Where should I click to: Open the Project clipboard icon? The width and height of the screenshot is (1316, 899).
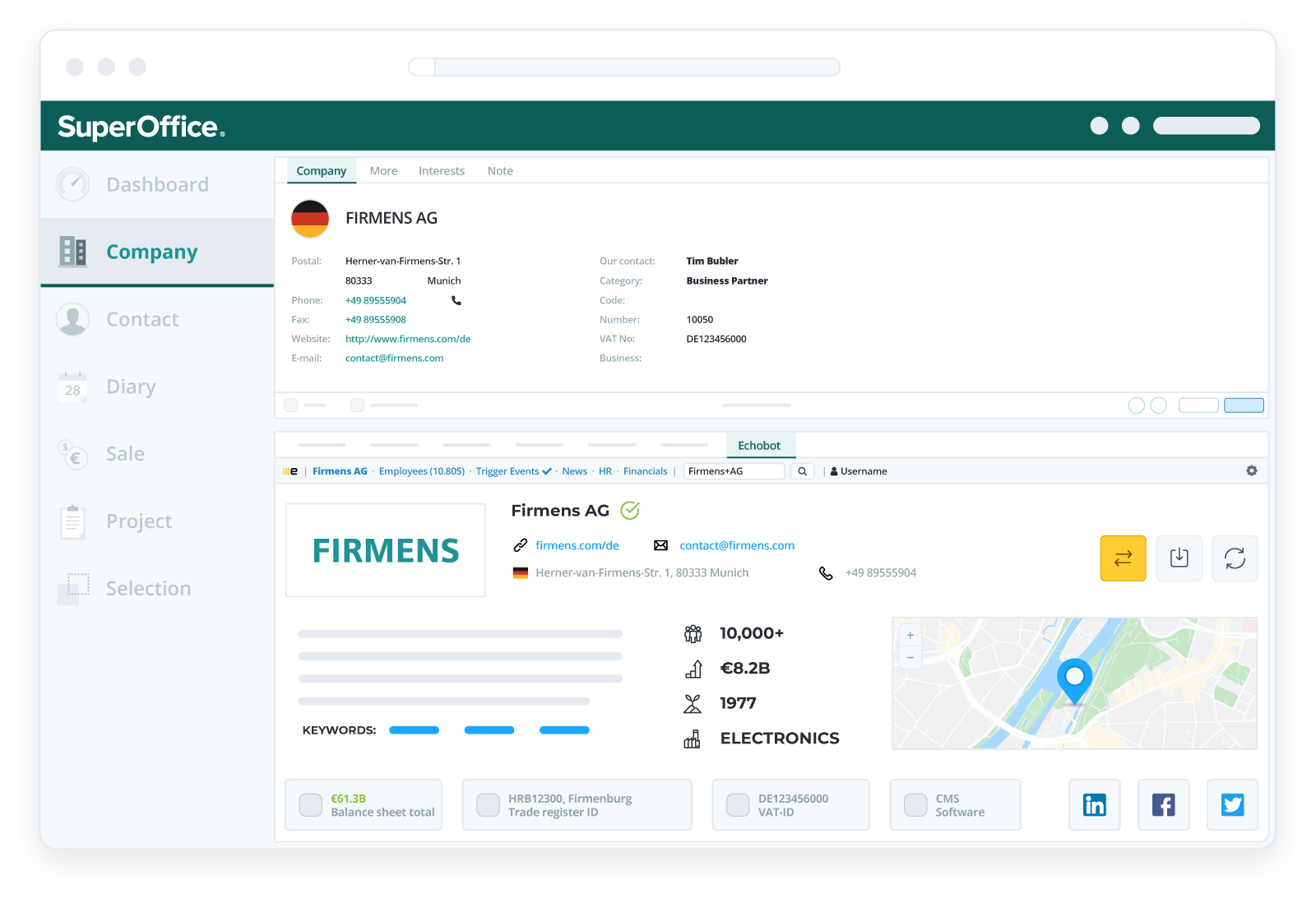[73, 521]
